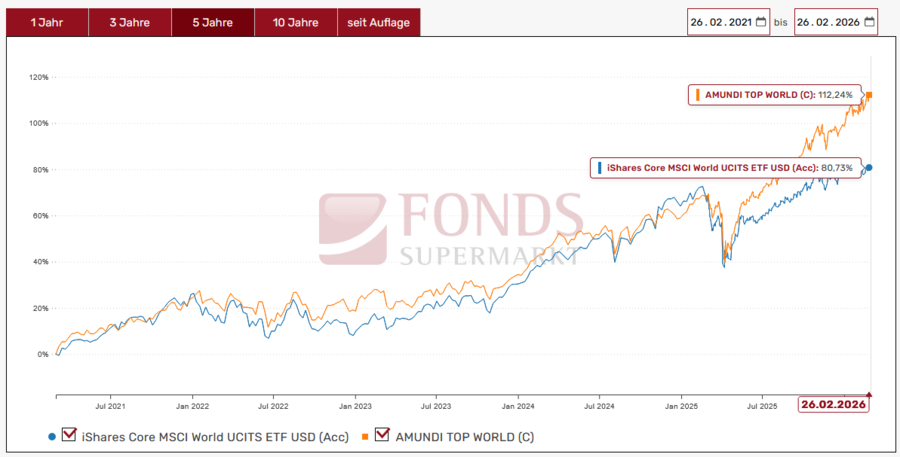
Task: Click iShares Core MSCI World legend label
Action: click(x=215, y=437)
